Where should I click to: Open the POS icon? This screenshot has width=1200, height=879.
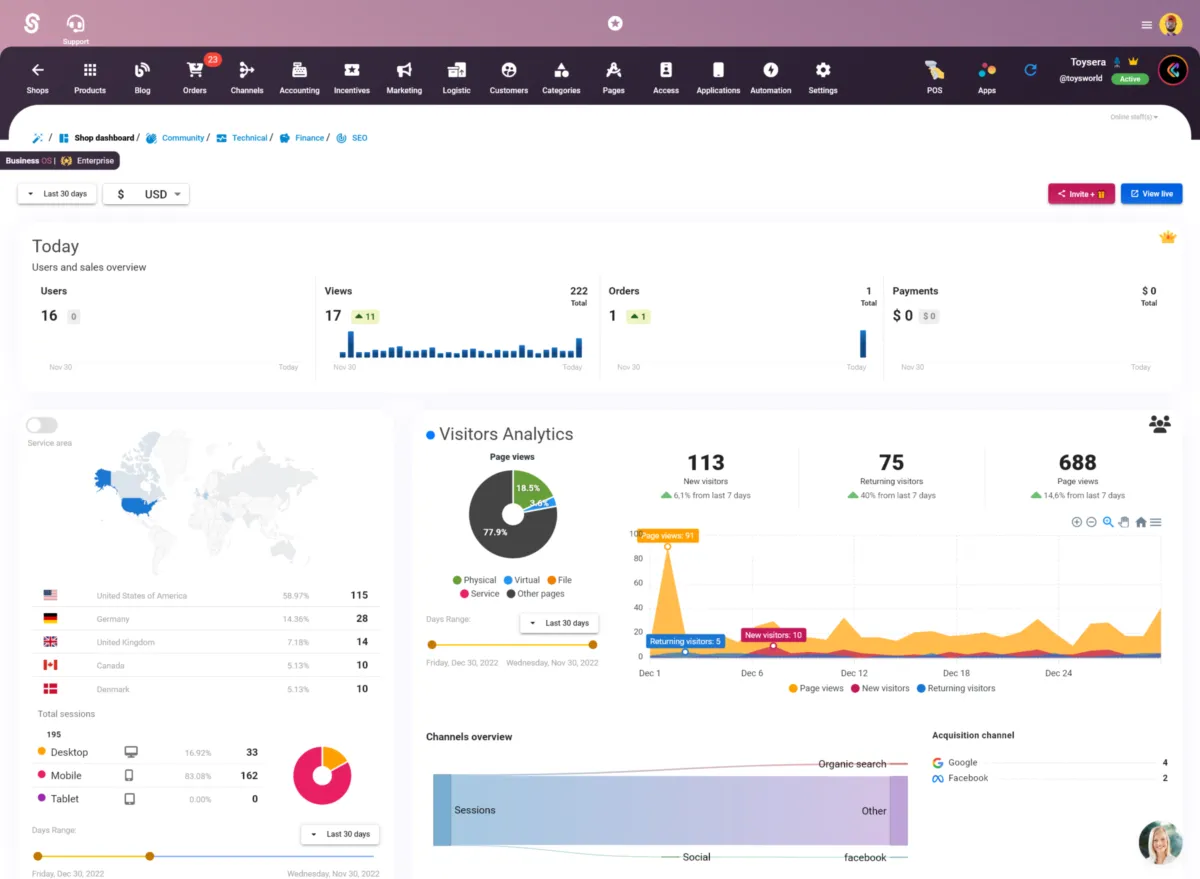[x=934, y=70]
